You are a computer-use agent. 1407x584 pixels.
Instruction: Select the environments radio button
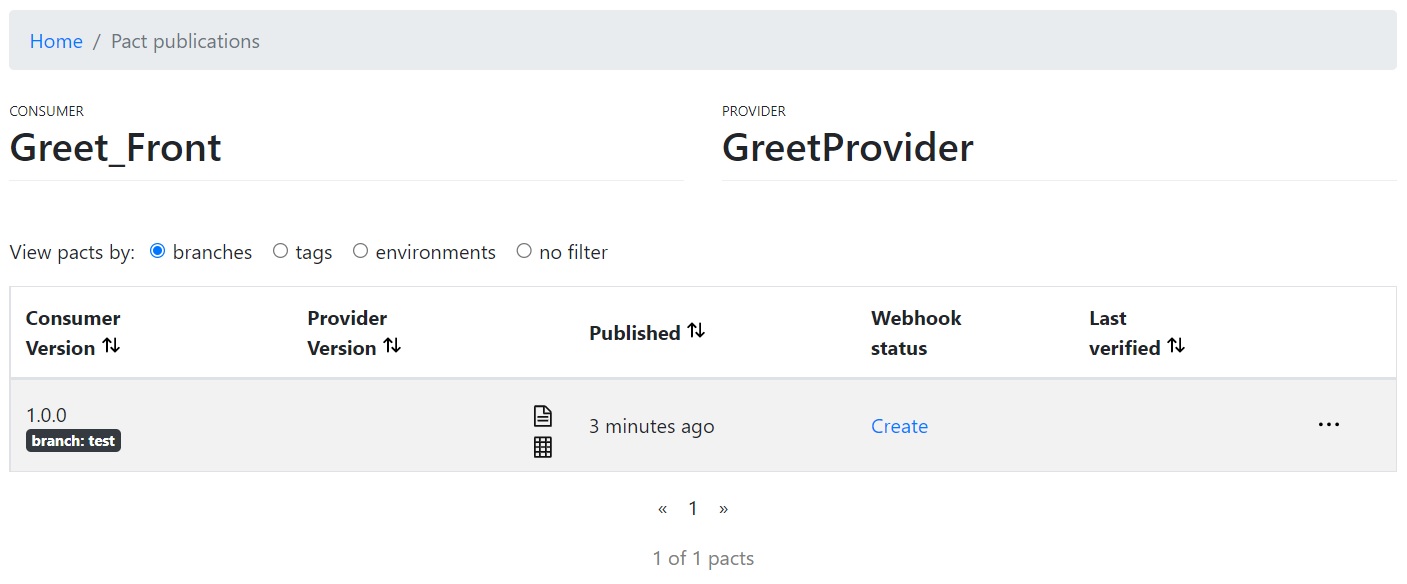point(360,251)
